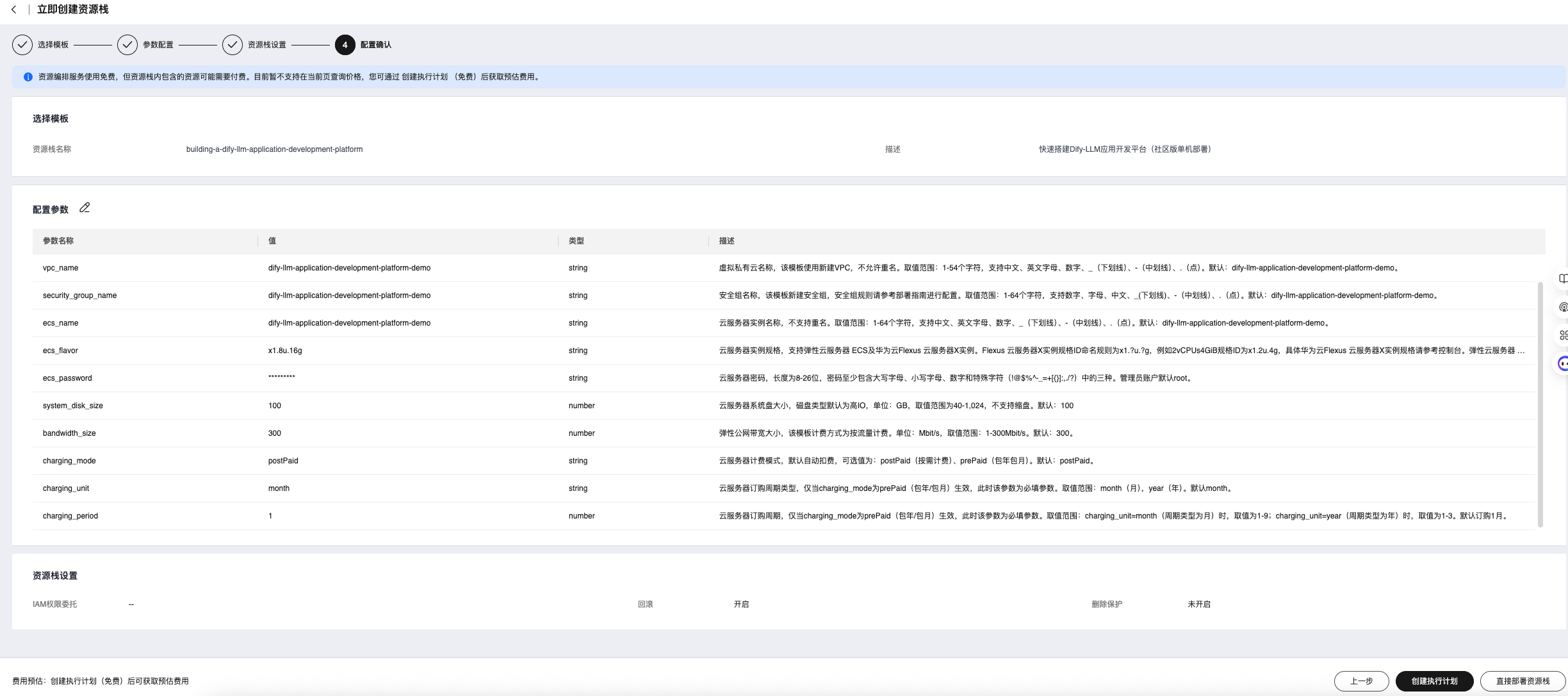This screenshot has height=696, width=1568.
Task: Go to the 参数配置 step
Action: pyautogui.click(x=127, y=45)
